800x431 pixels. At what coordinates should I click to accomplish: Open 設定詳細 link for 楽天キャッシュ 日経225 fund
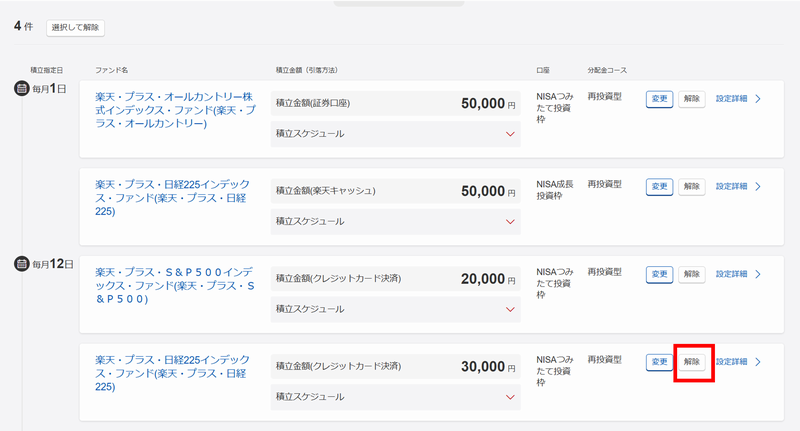click(731, 187)
